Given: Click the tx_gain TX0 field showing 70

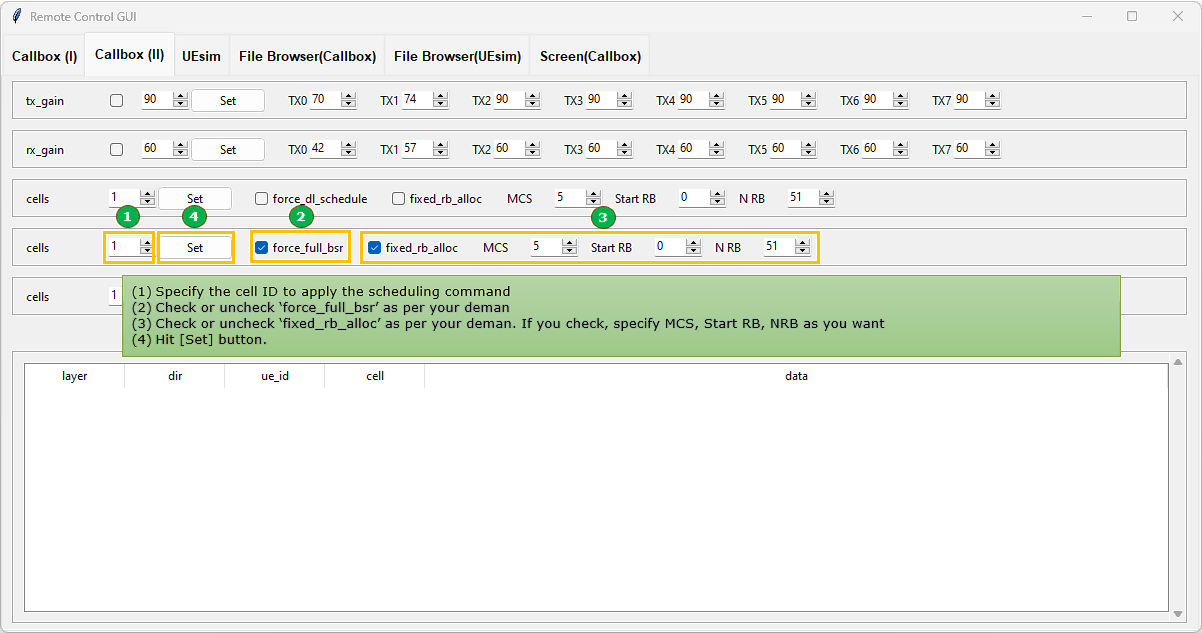Looking at the screenshot, I should [325, 100].
